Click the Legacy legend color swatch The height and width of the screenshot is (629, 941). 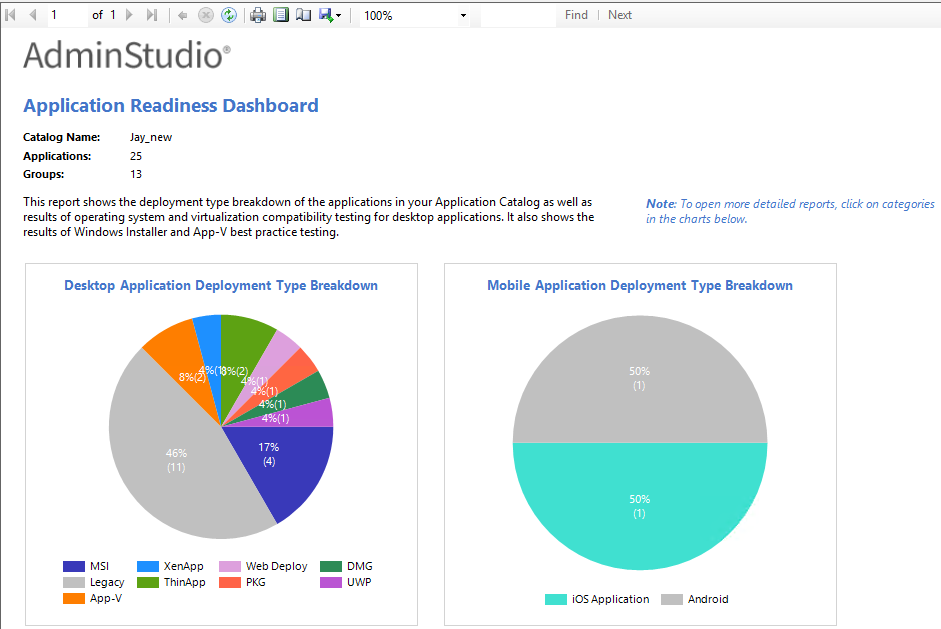tap(74, 582)
